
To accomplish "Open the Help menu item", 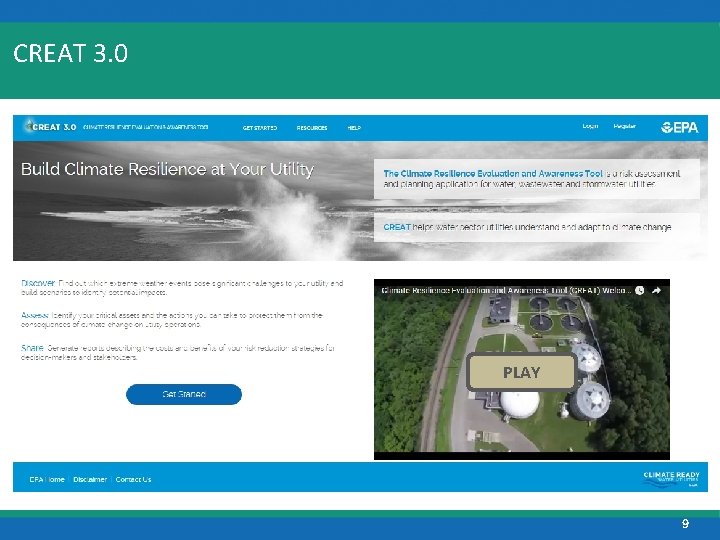I will pyautogui.click(x=354, y=128).
